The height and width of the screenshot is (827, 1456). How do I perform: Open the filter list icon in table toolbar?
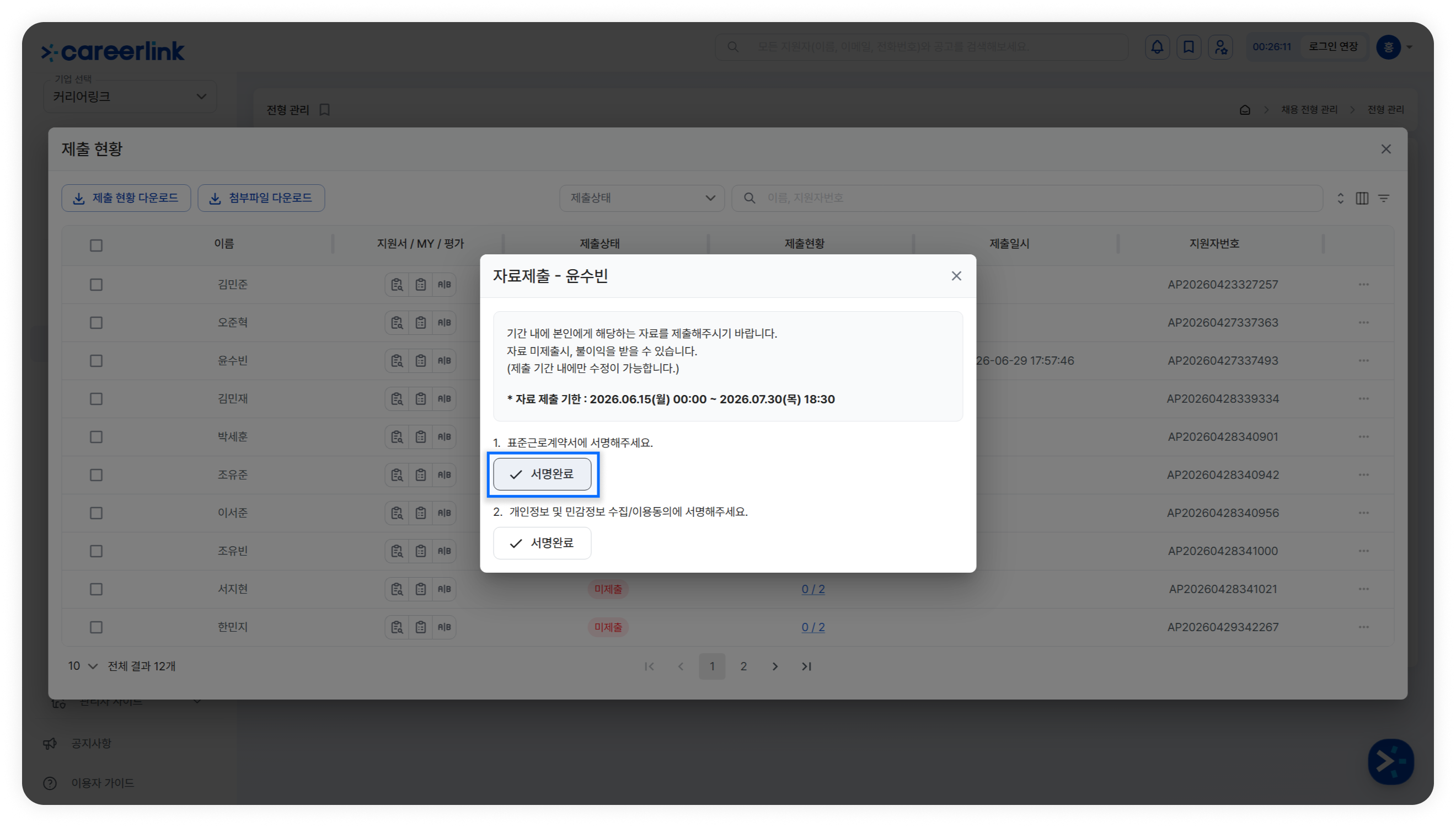coord(1384,198)
